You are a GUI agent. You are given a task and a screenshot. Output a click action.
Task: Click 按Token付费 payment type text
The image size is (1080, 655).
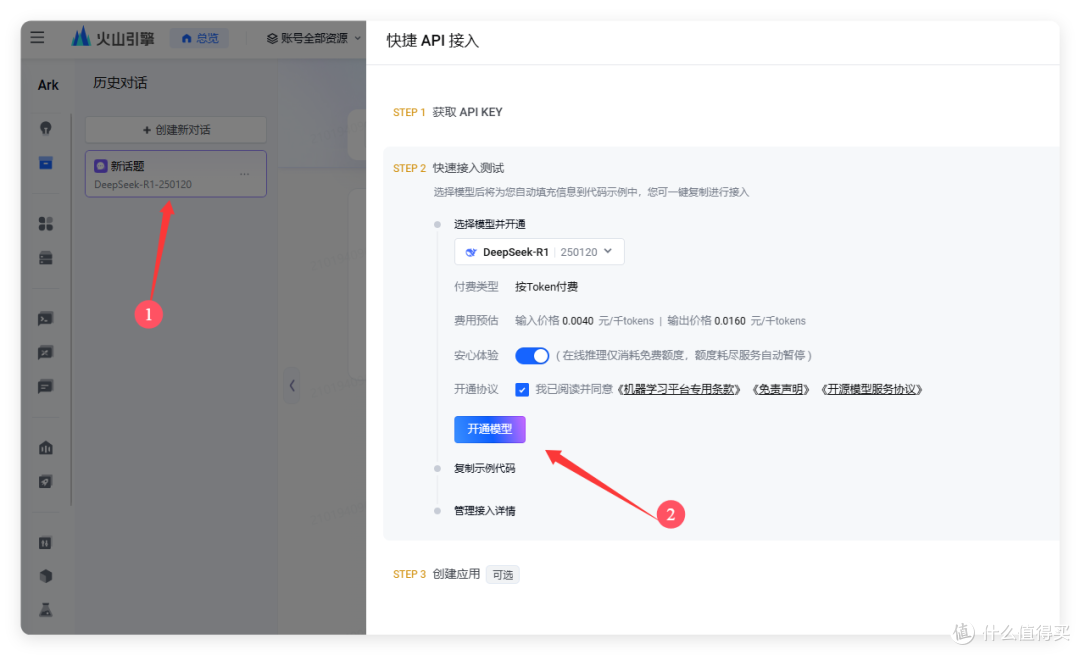(x=546, y=287)
